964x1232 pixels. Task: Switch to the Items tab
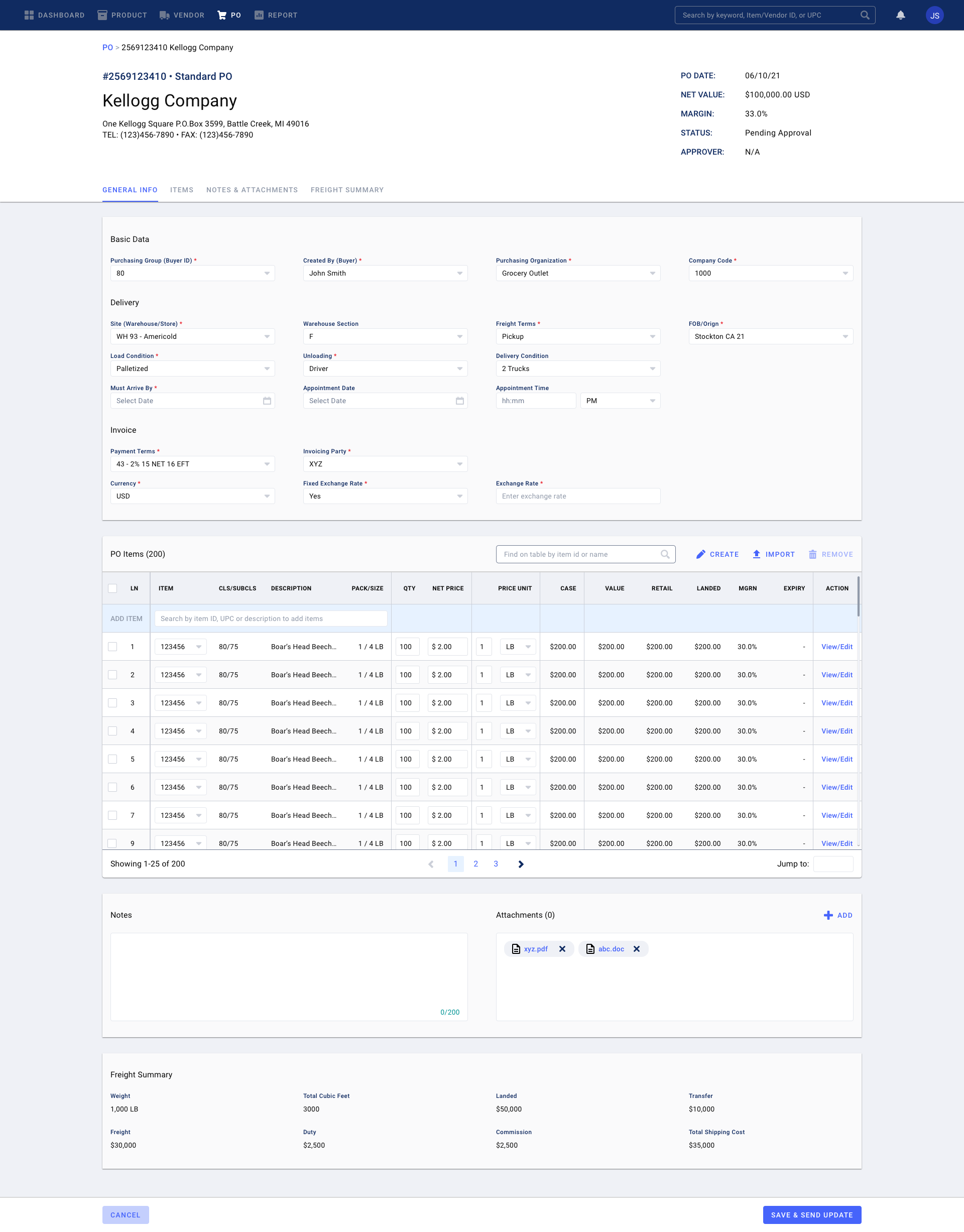click(x=182, y=190)
